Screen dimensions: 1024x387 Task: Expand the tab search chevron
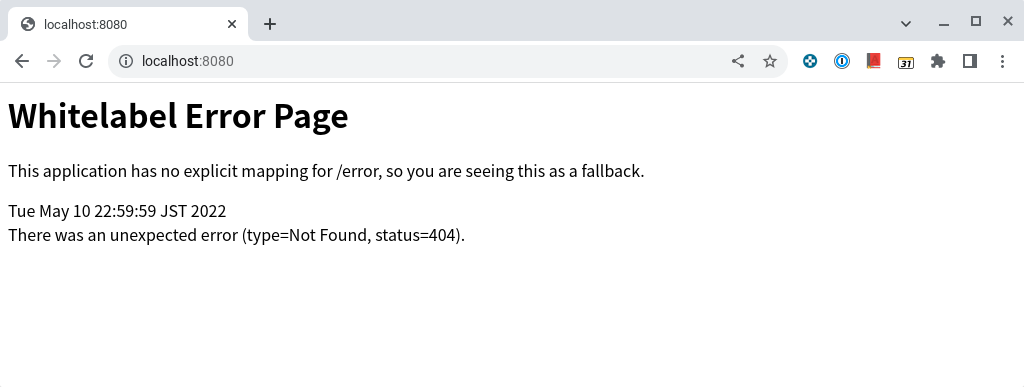click(906, 24)
